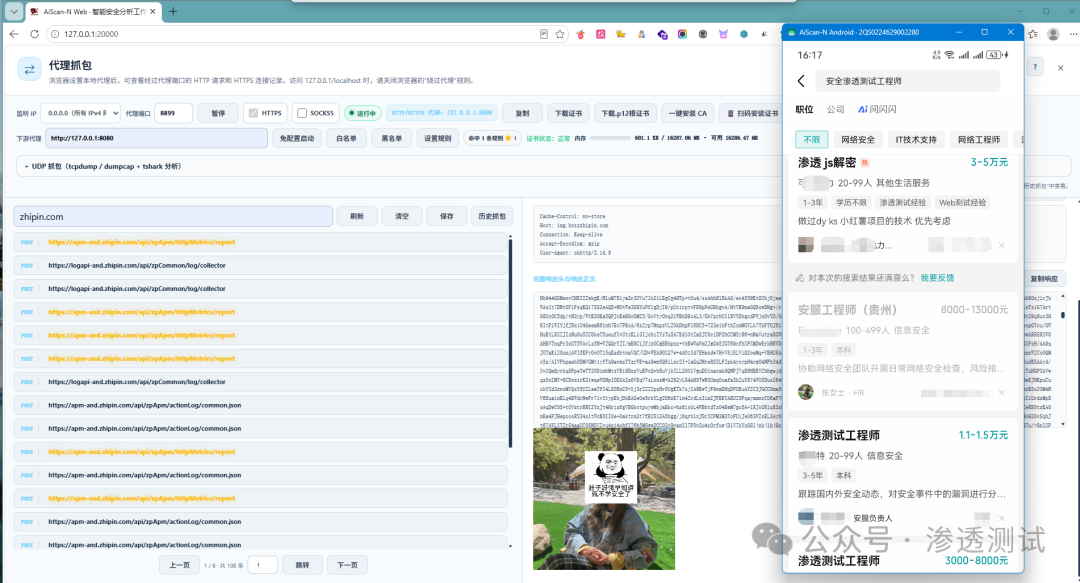Open the browser tab list chevron

[x=14, y=12]
